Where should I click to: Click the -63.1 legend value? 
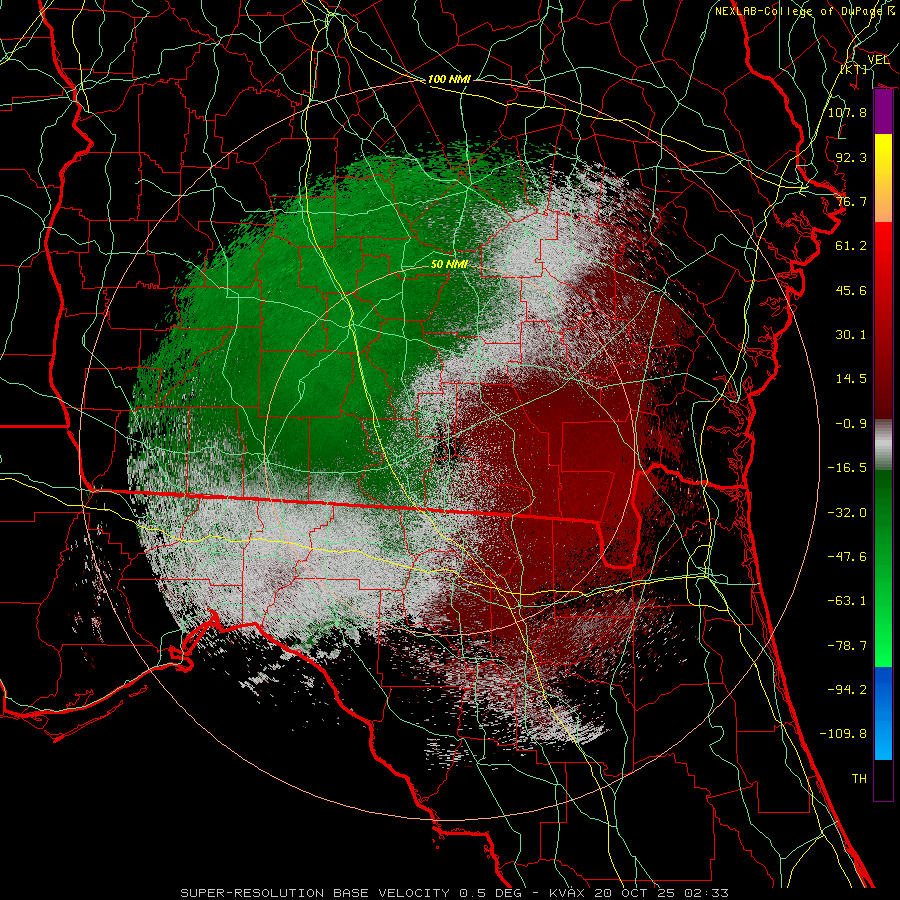847,601
